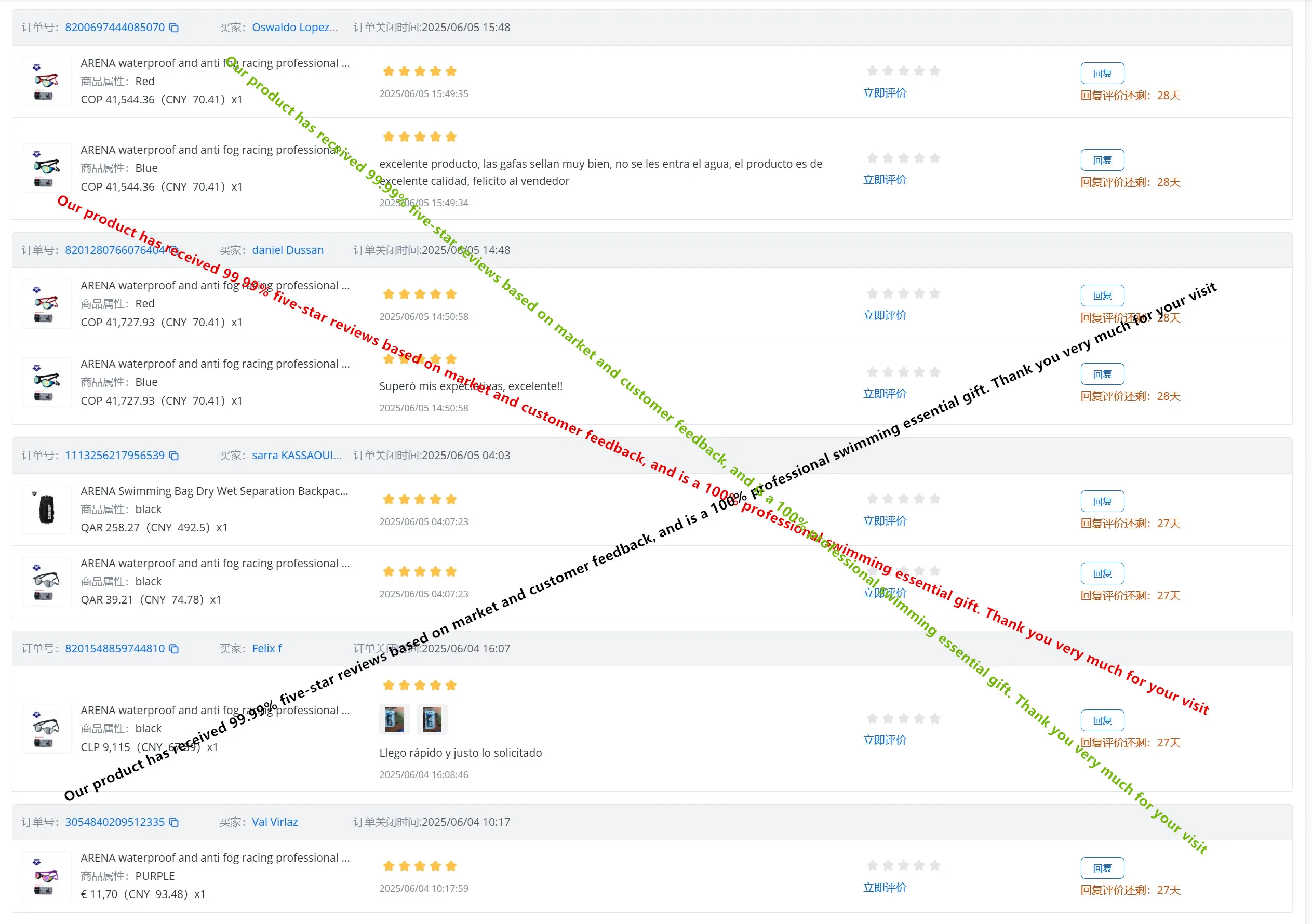Open second review photo in Felix f order
This screenshot has height=924, width=1312.
click(432, 719)
